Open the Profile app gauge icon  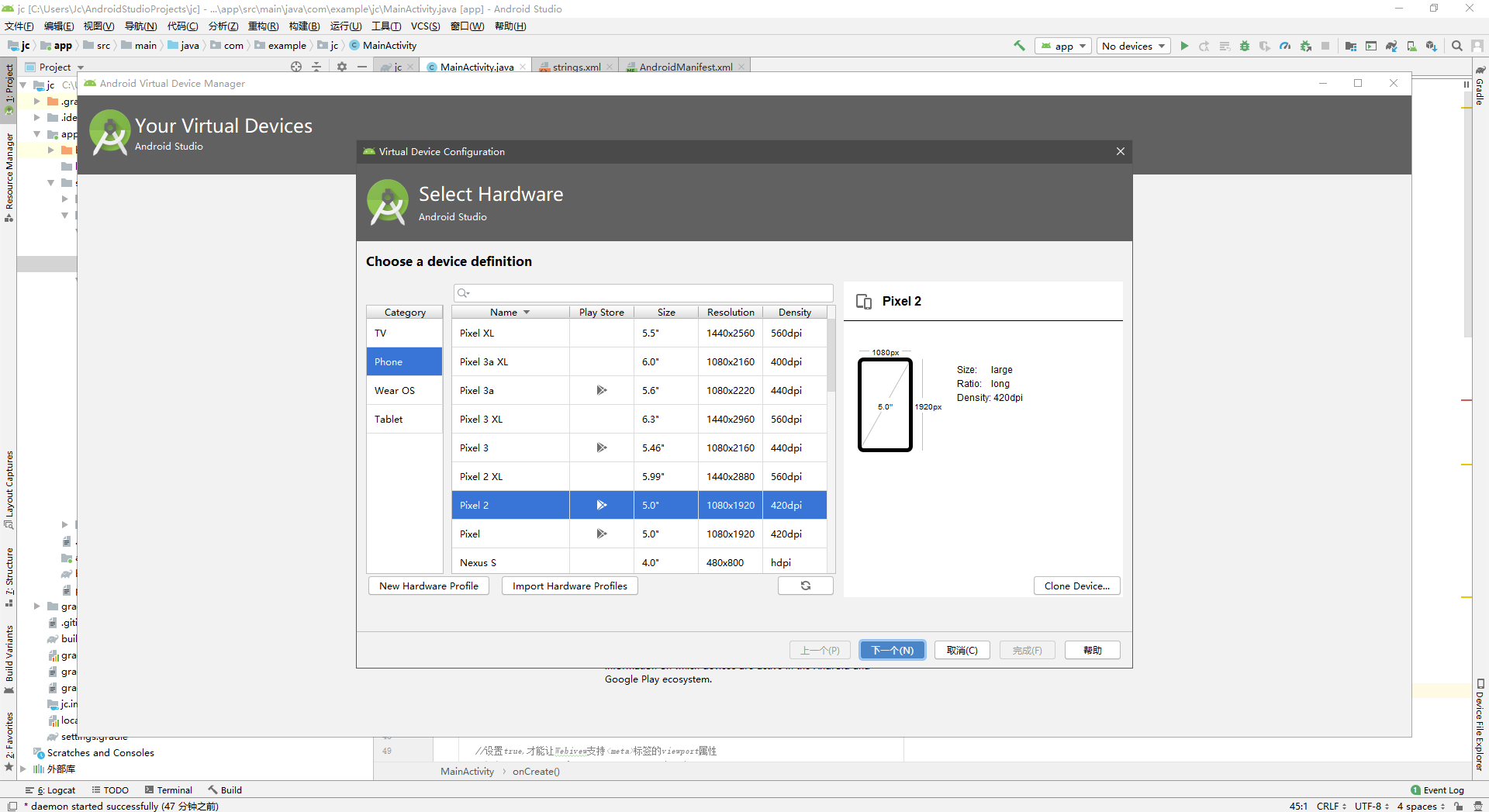[x=1285, y=46]
